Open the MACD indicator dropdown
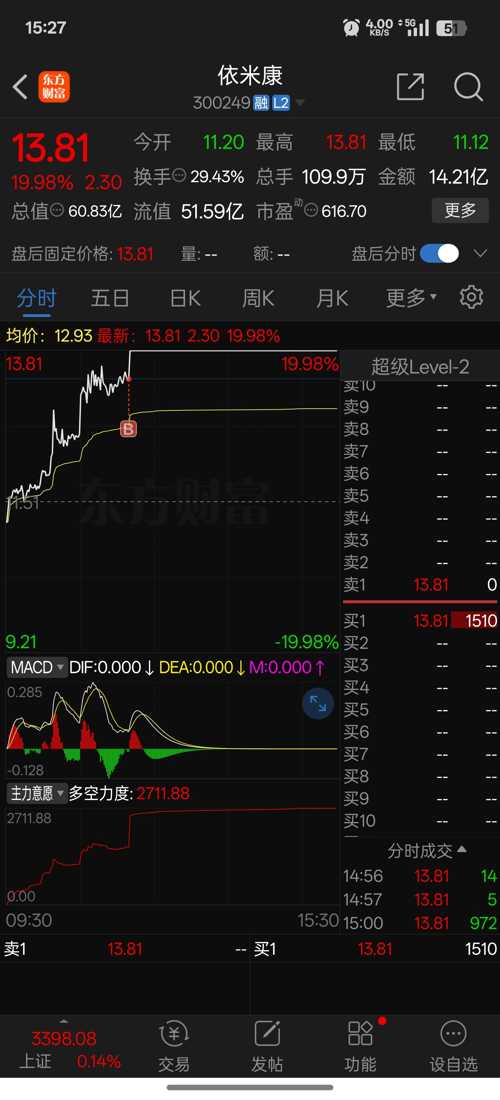 coord(37,667)
